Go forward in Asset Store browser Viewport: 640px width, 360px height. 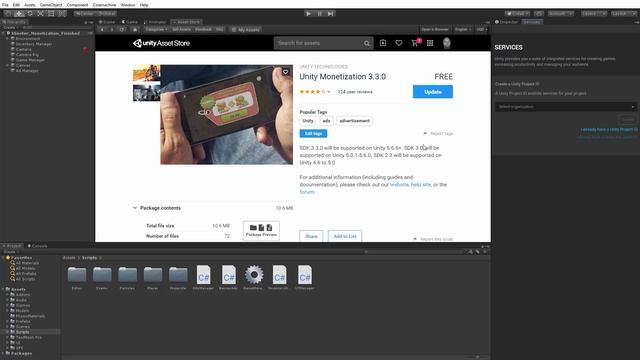coord(112,29)
